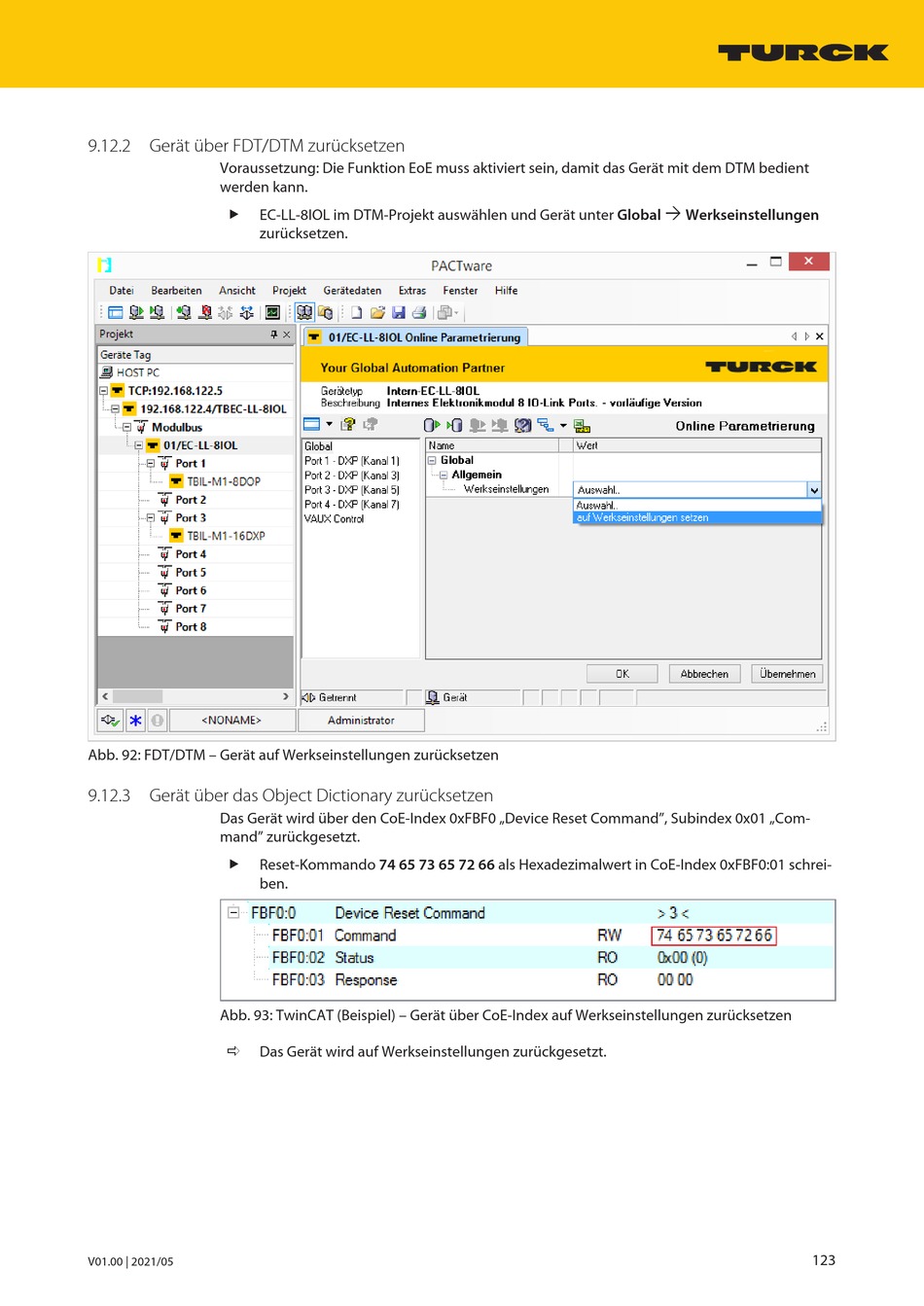Select TBIL-M1-16DXP device in tree
This screenshot has height=1306, width=924.
click(x=226, y=536)
